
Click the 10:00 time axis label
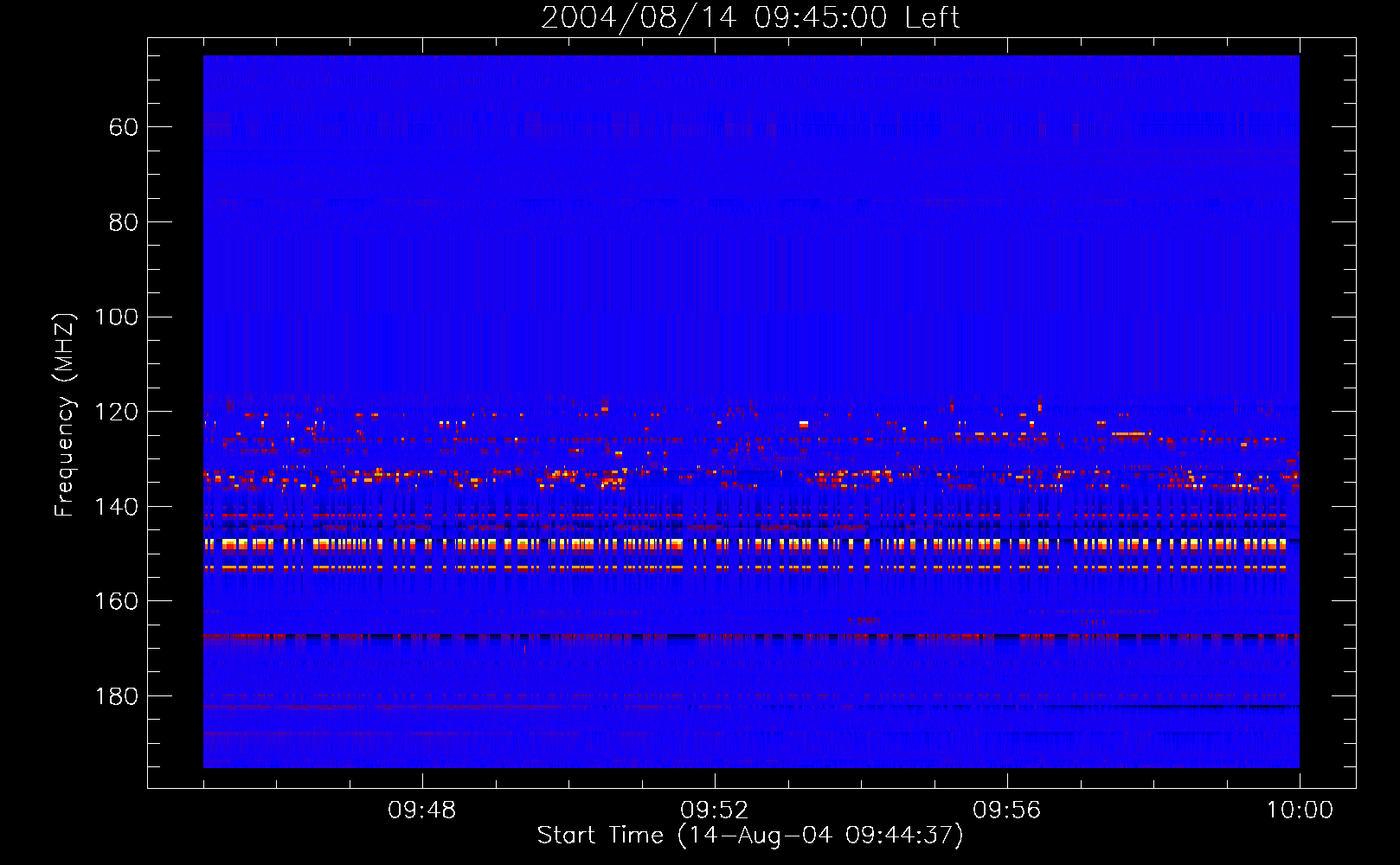coord(1300,811)
